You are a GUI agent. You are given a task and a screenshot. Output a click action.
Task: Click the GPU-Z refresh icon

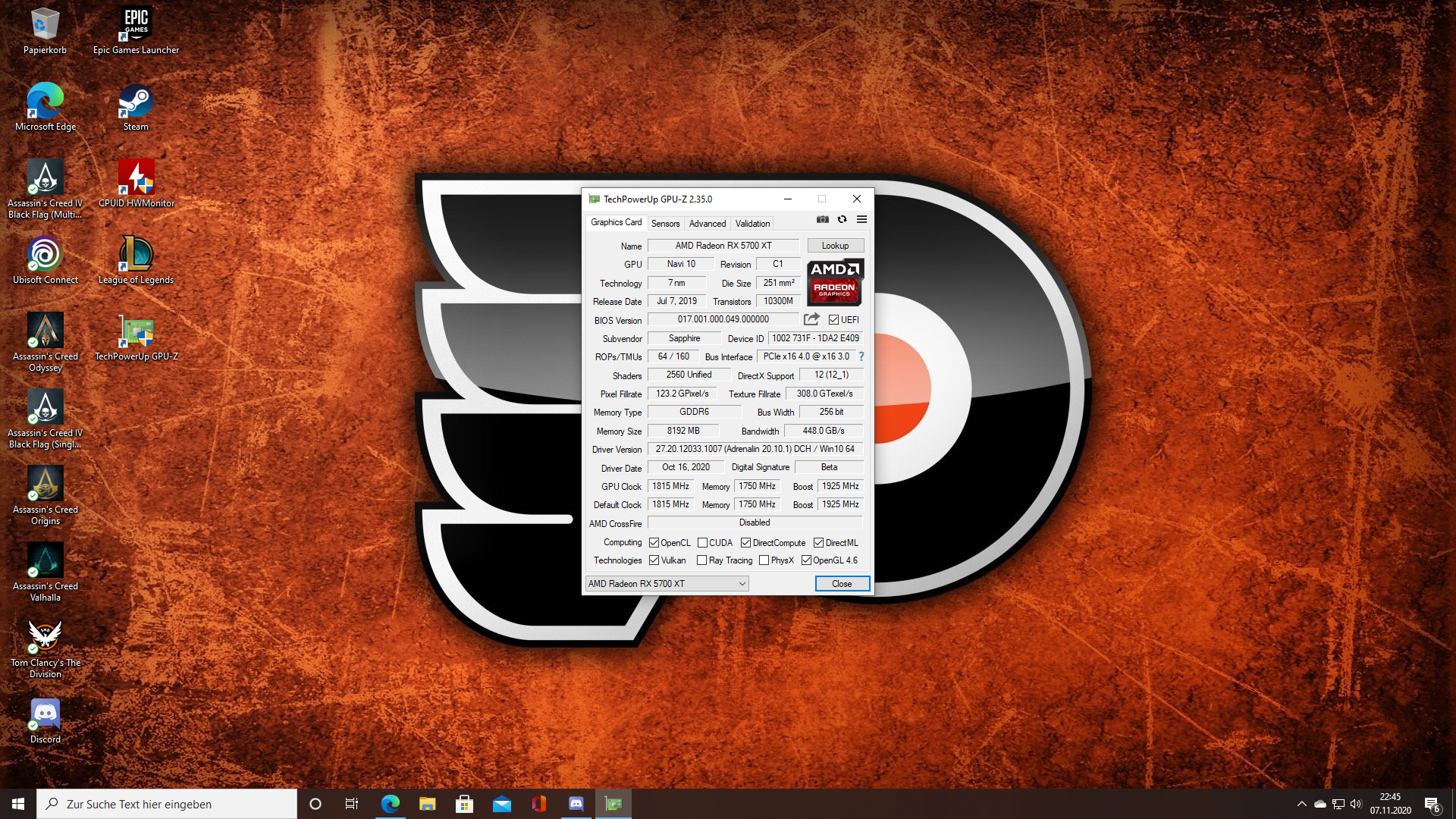click(842, 220)
